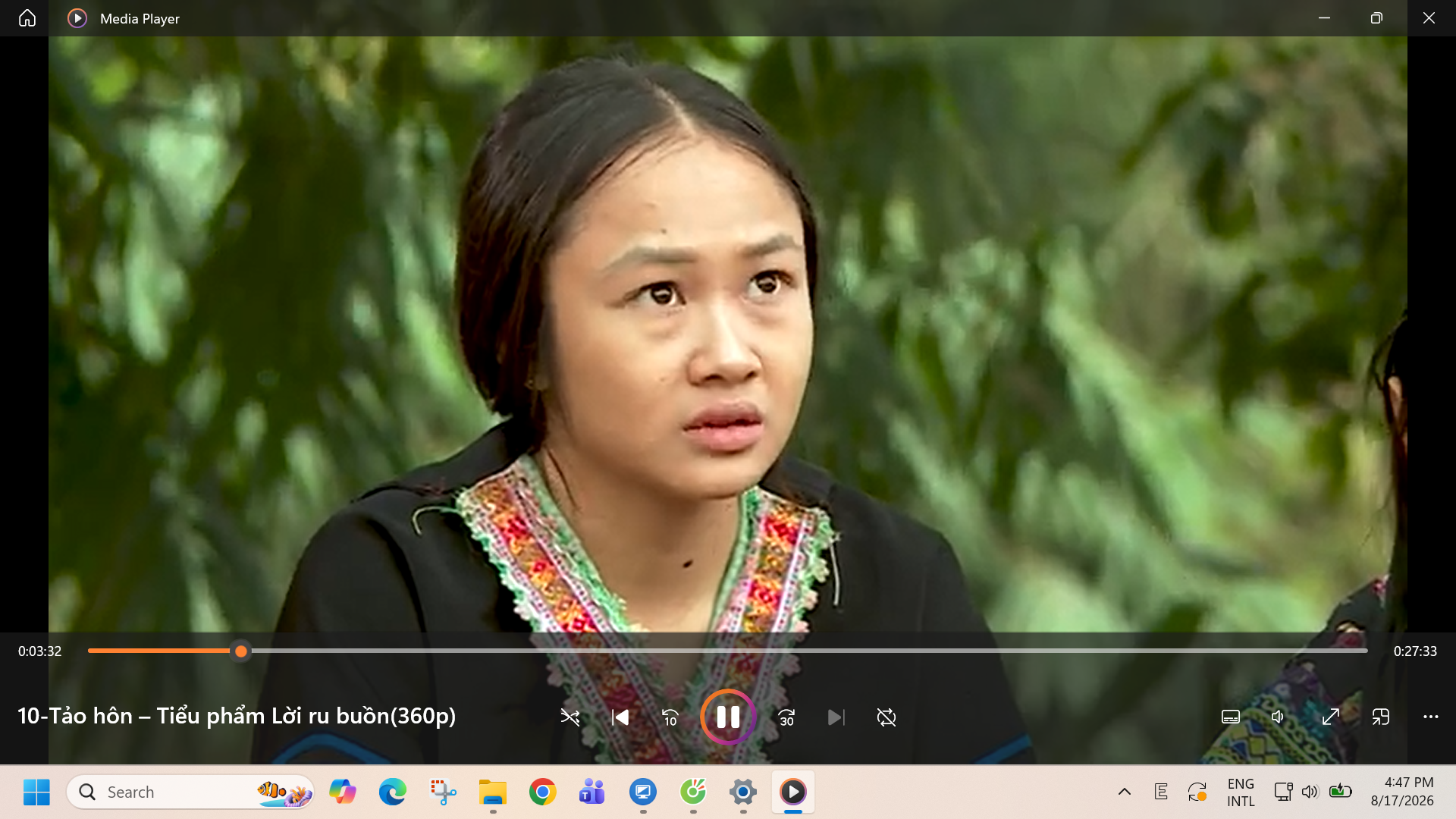Screen dimensions: 1456x819
Task: Open subtitles and captions options
Action: pyautogui.click(x=1231, y=717)
